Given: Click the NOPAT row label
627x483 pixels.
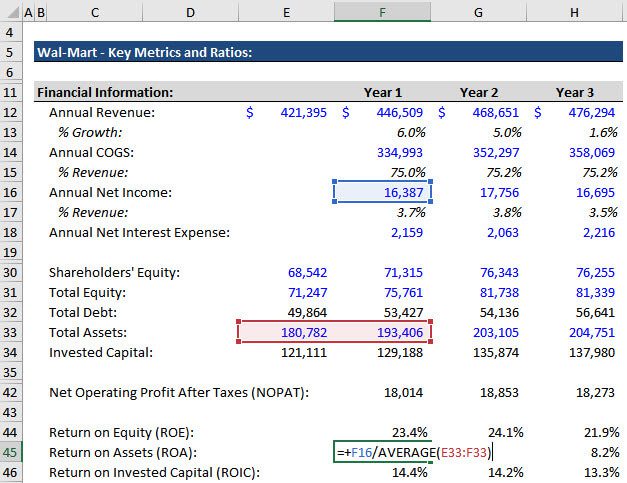Looking at the screenshot, I should (179, 392).
